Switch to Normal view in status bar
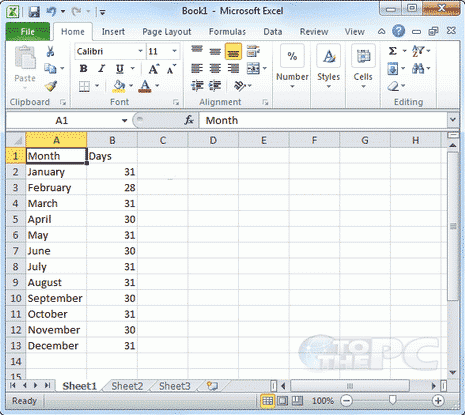This screenshot has height=415, width=465. 267,401
